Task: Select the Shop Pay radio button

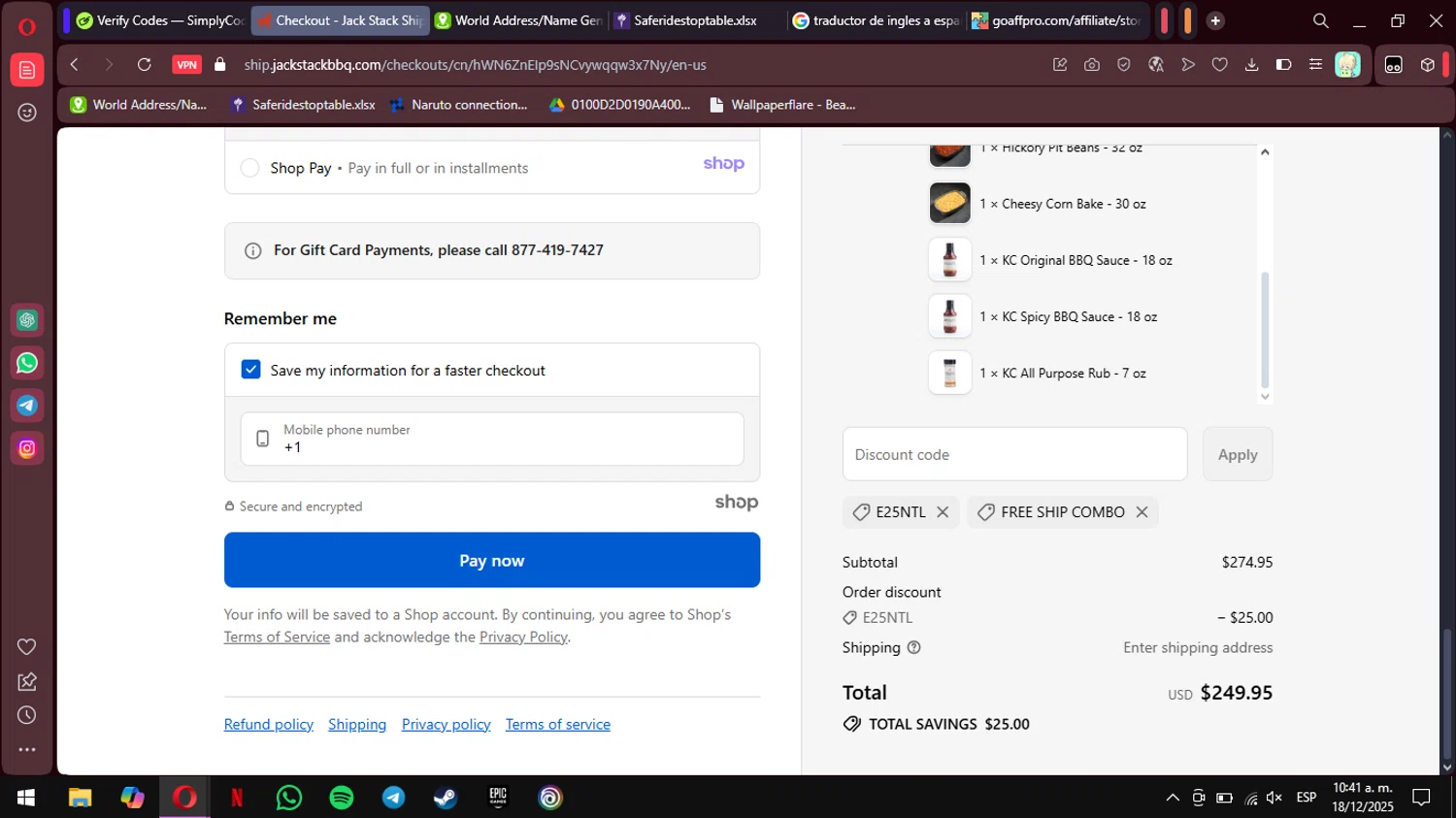Action: (x=249, y=168)
